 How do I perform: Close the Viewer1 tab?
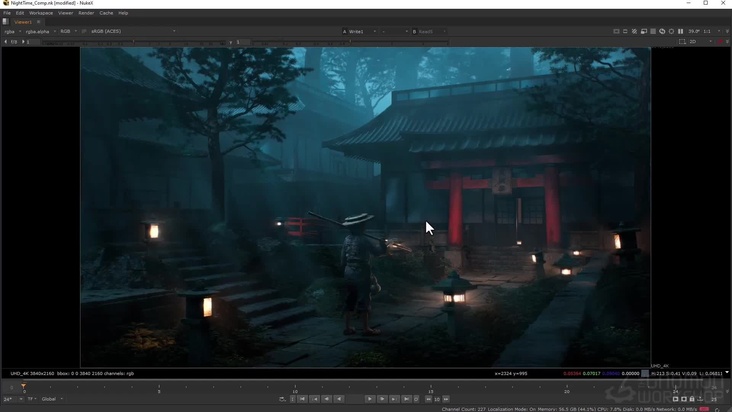(x=39, y=22)
